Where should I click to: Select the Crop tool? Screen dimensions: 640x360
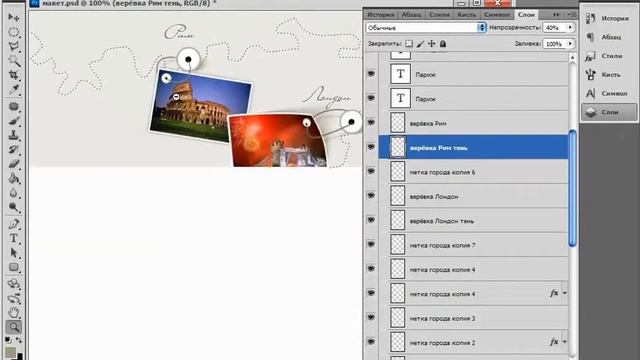14,75
